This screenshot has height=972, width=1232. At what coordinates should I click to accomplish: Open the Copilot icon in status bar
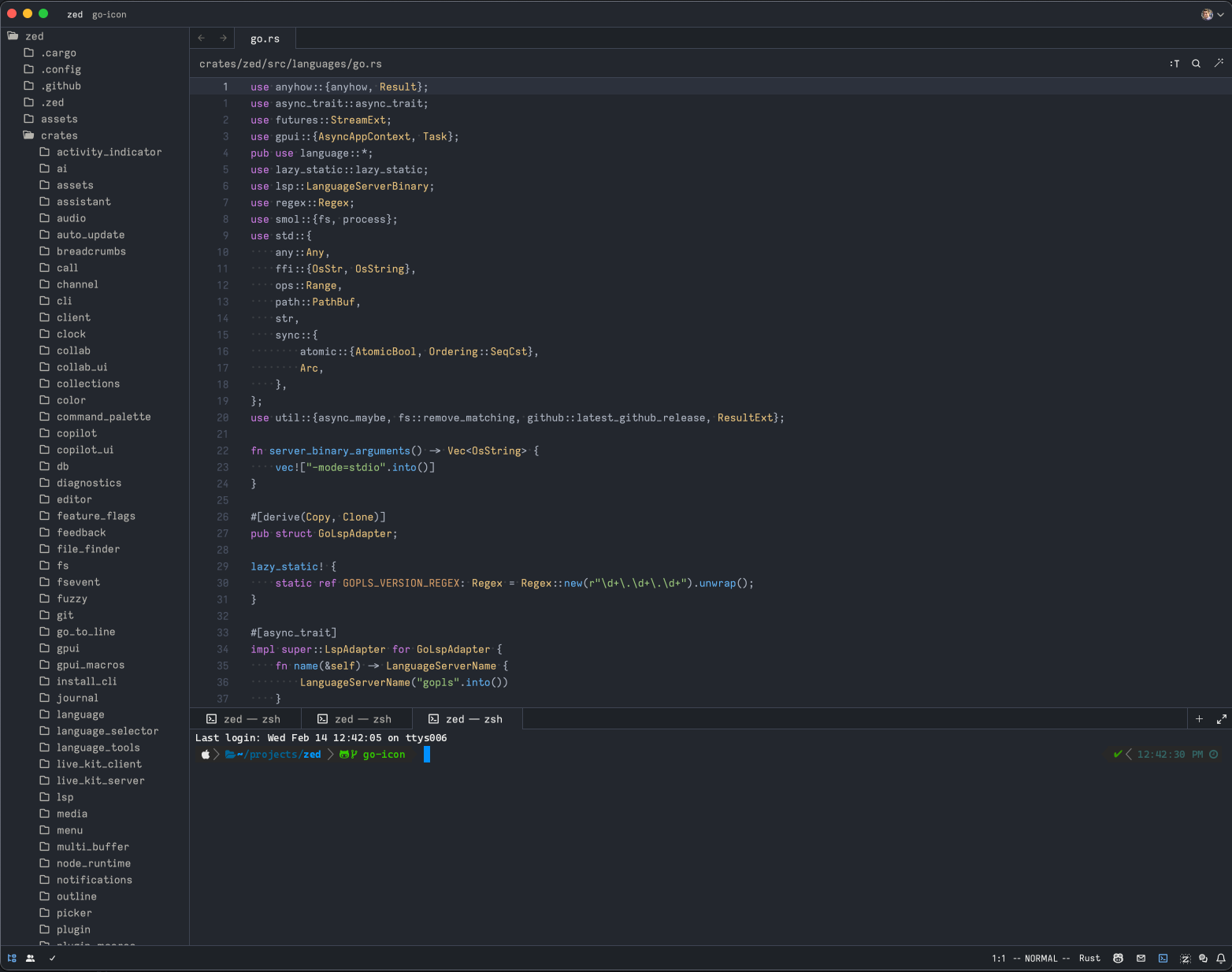click(x=1118, y=959)
